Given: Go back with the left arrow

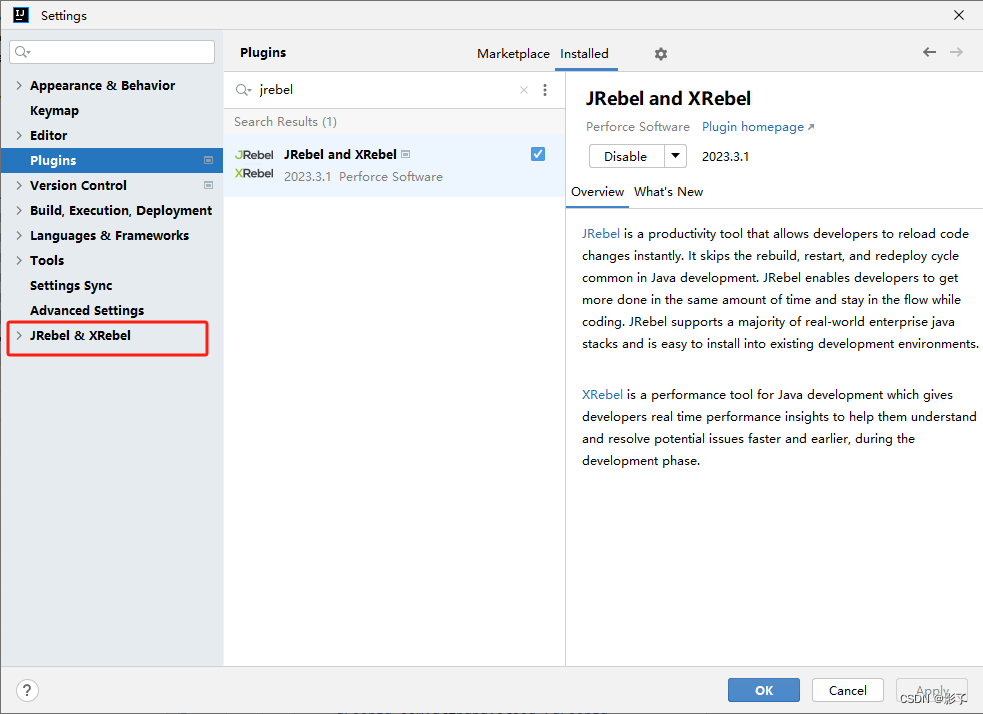Looking at the screenshot, I should (x=929, y=52).
